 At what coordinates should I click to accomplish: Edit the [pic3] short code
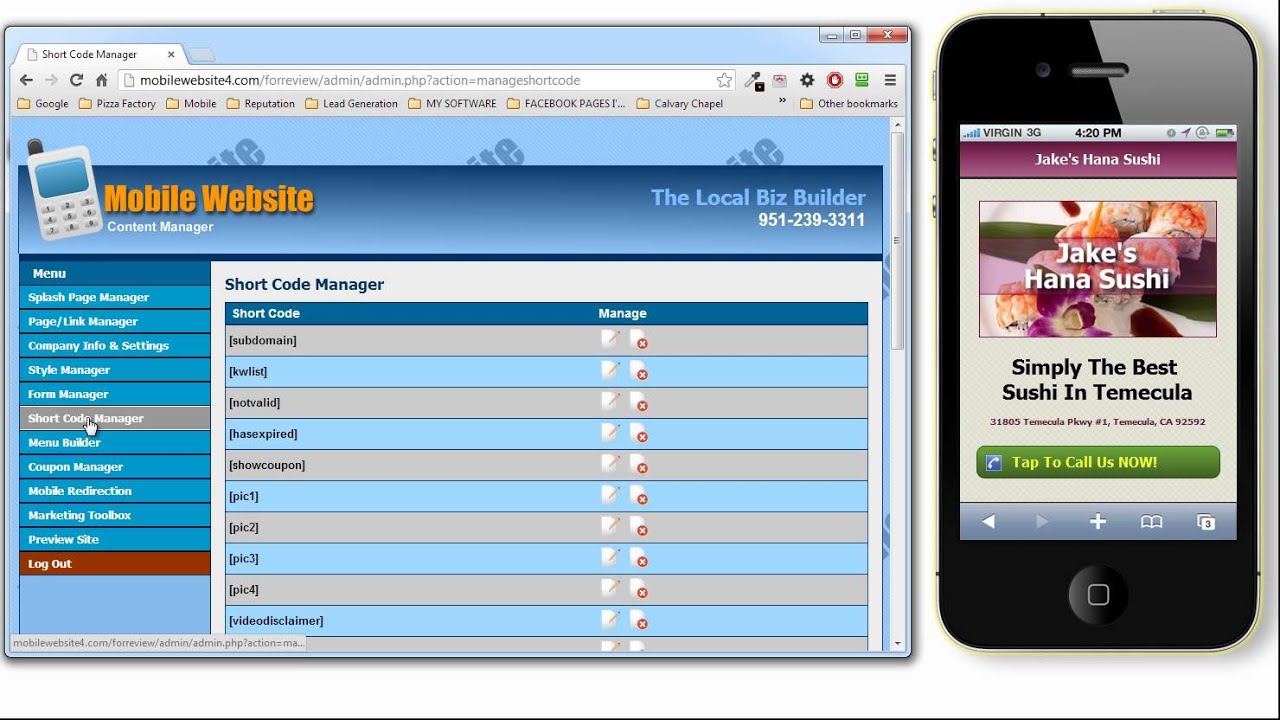(x=610, y=556)
